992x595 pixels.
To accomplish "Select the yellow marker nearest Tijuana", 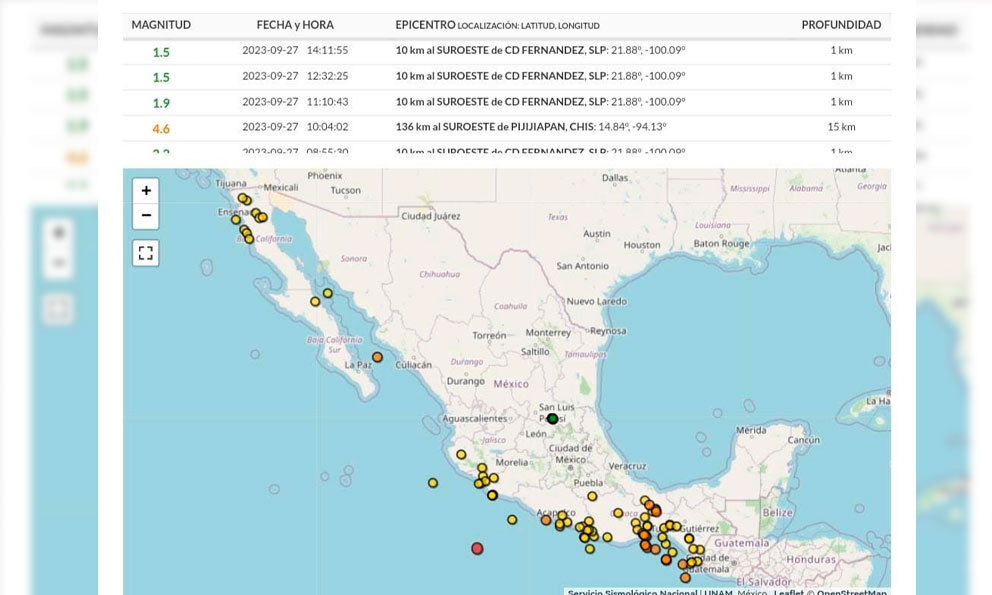I will pos(243,199).
